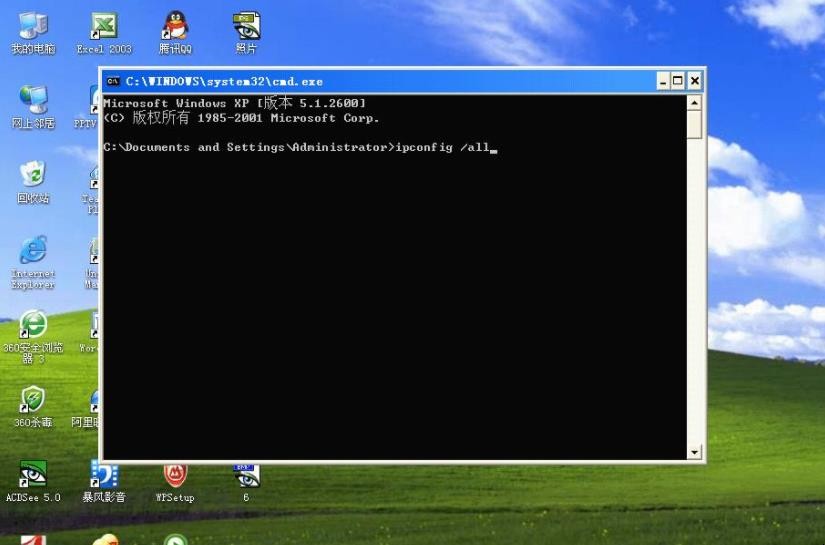The height and width of the screenshot is (545, 825).
Task: Open the 照片 desktop icon
Action: (246, 33)
